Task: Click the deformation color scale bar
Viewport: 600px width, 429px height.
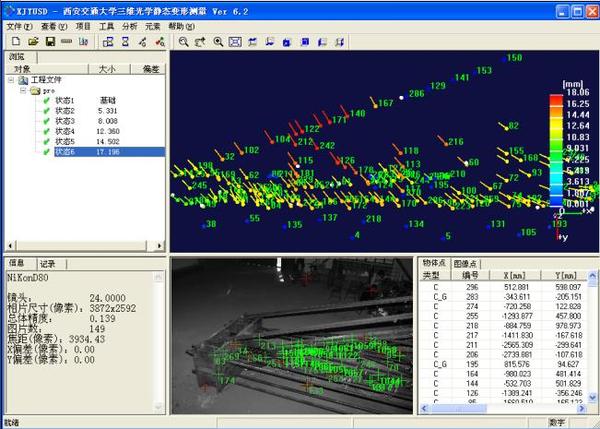Action: [556, 151]
